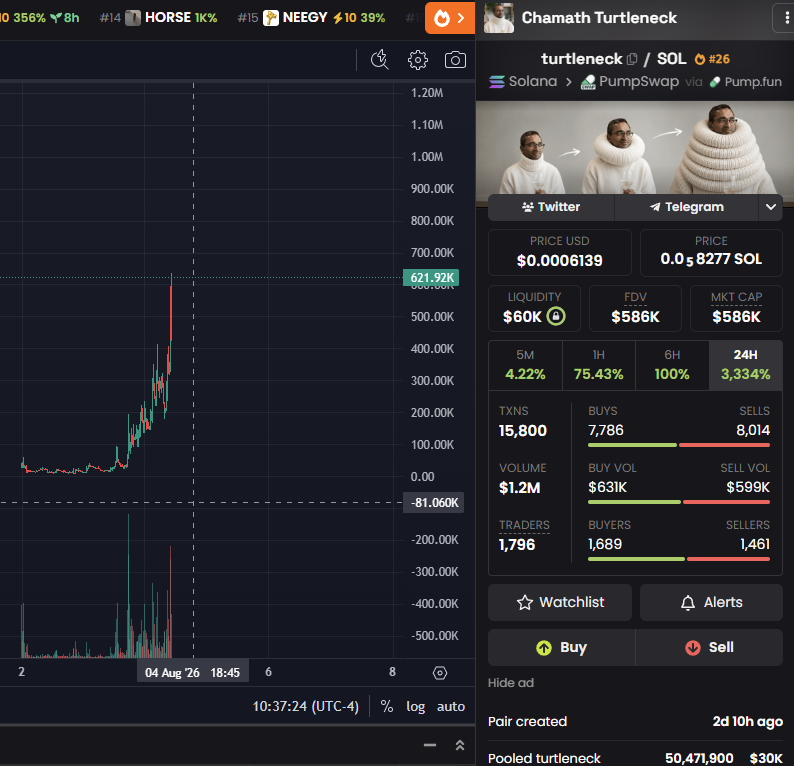Click the turtleneck / SOL pair title
This screenshot has height=766, width=794.
(x=614, y=59)
